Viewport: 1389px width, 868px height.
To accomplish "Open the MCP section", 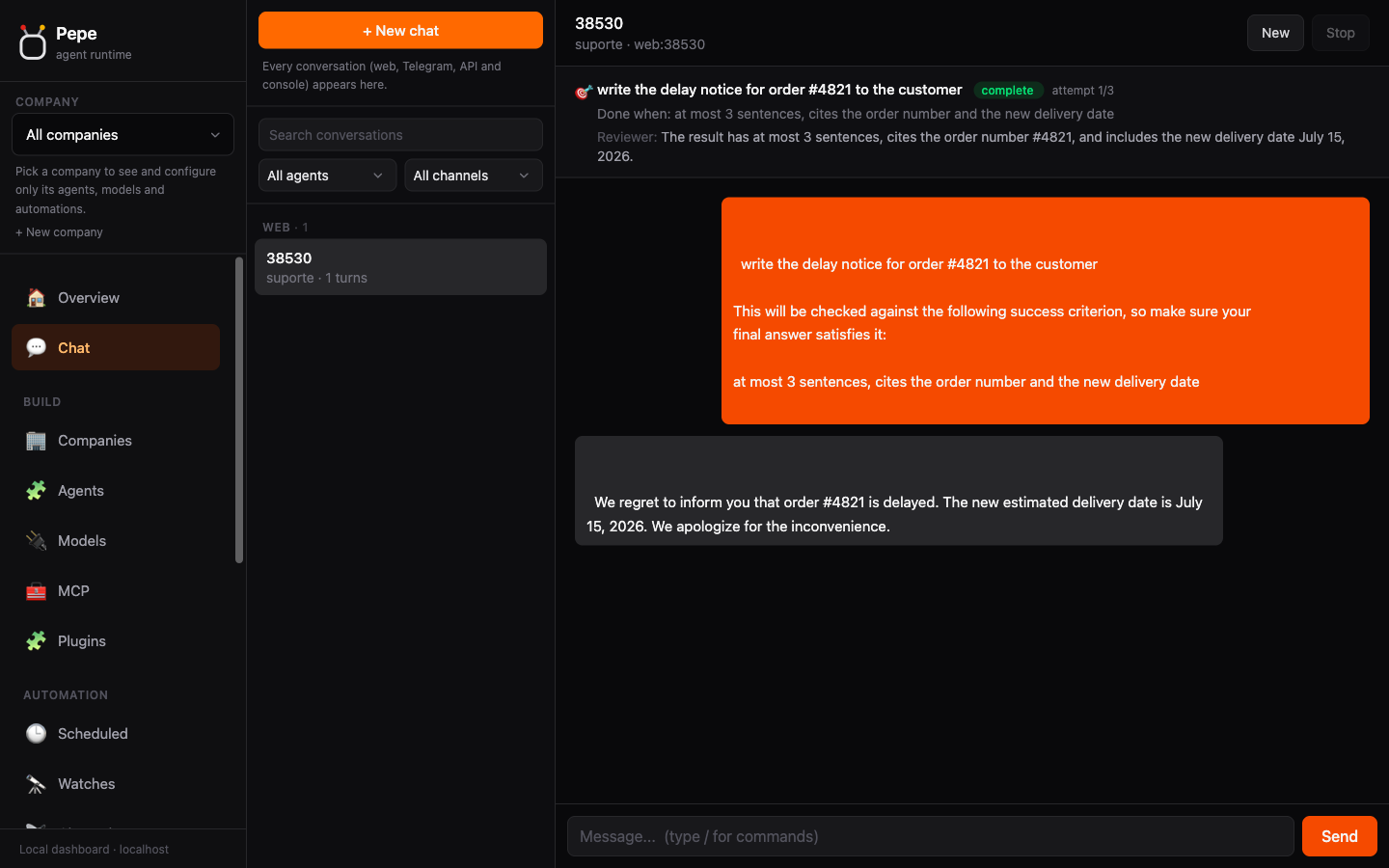I will coord(116,591).
